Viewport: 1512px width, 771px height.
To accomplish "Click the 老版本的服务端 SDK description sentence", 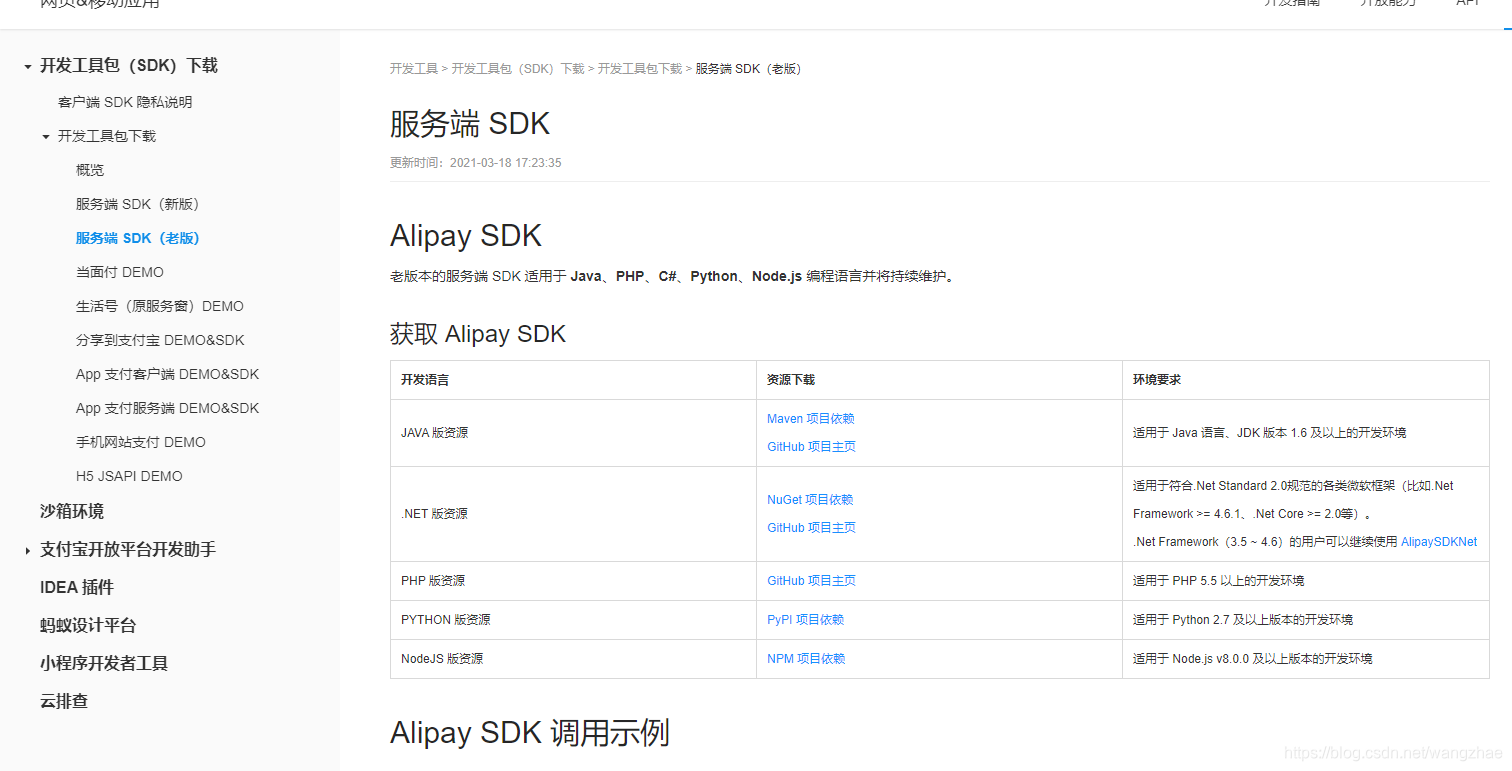I will point(673,277).
